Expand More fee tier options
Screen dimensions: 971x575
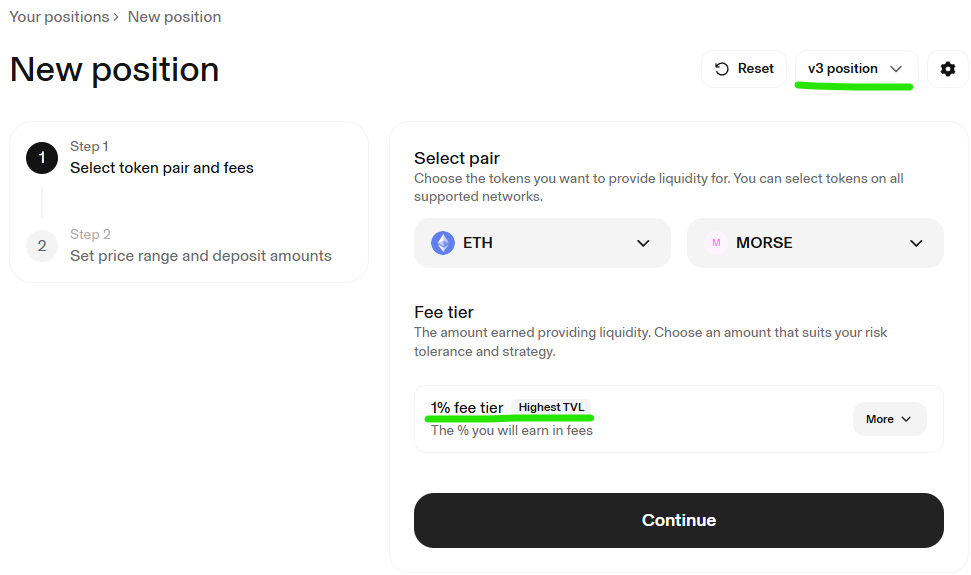(x=889, y=419)
